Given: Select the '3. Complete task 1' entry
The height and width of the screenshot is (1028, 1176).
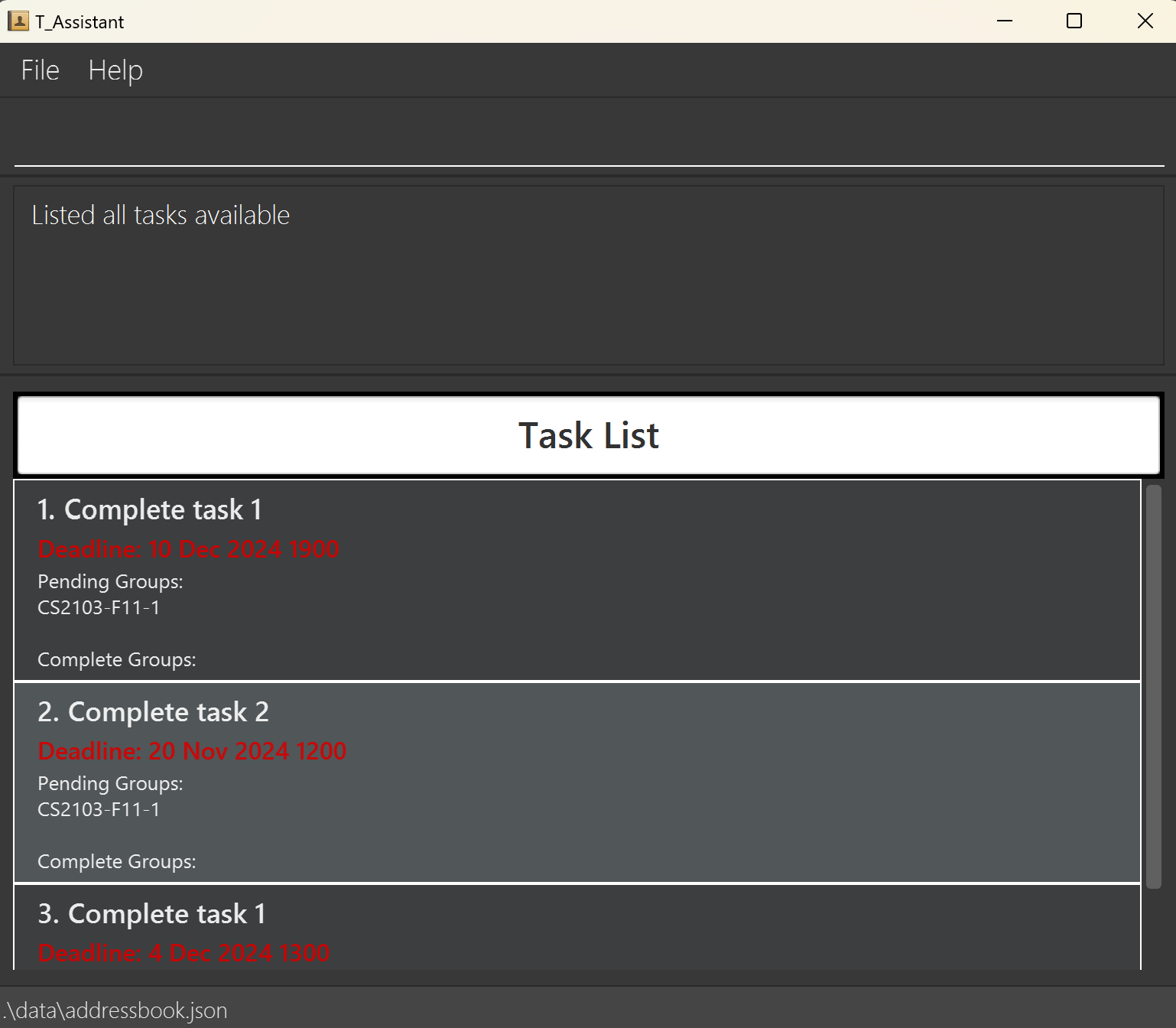Looking at the screenshot, I should (x=151, y=914).
